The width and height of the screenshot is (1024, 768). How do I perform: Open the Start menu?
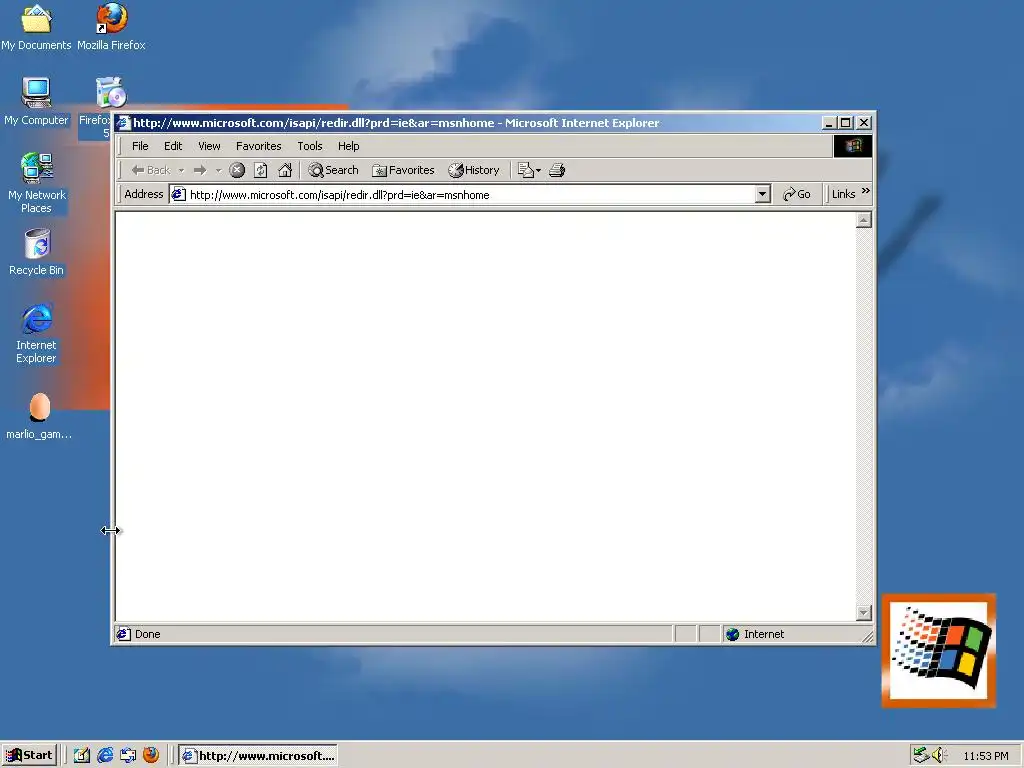pyautogui.click(x=29, y=755)
